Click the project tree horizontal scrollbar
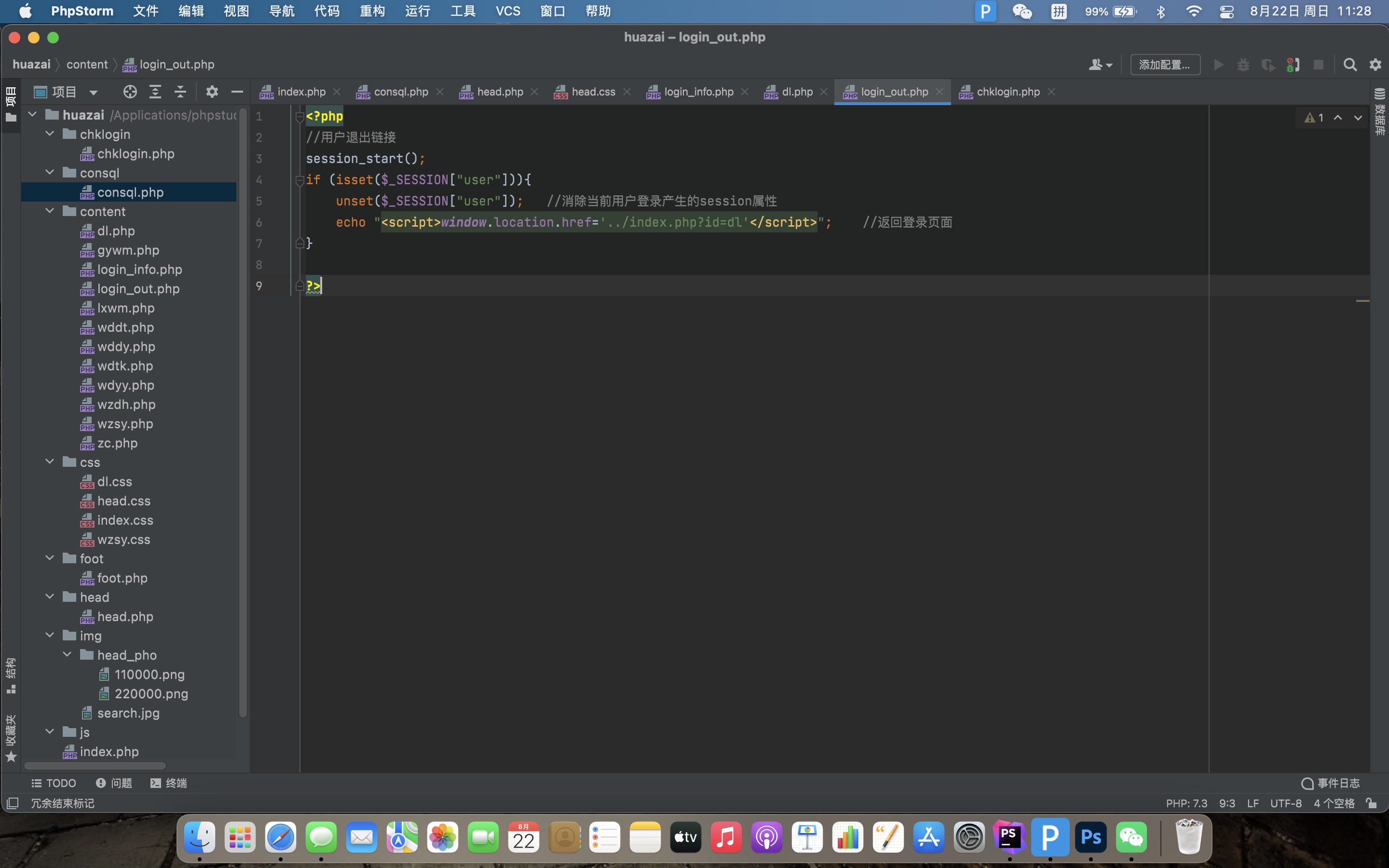This screenshot has width=1389, height=868. click(95, 766)
